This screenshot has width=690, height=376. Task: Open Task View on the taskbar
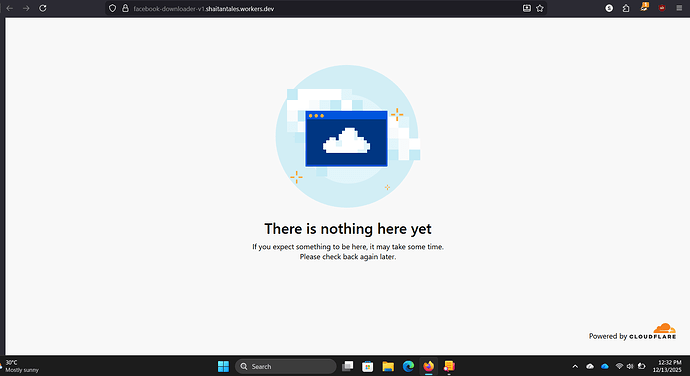348,366
